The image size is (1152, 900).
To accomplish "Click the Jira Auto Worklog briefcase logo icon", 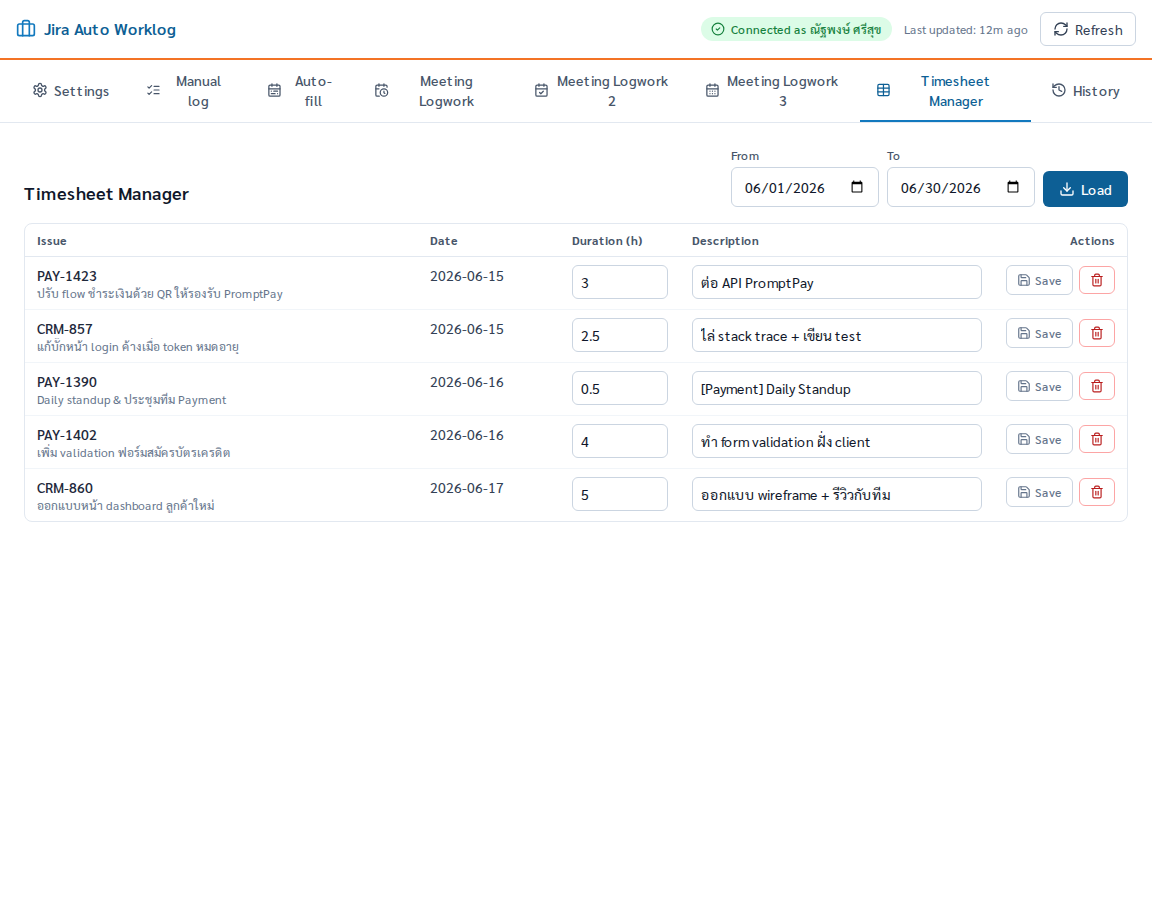I will pyautogui.click(x=26, y=29).
